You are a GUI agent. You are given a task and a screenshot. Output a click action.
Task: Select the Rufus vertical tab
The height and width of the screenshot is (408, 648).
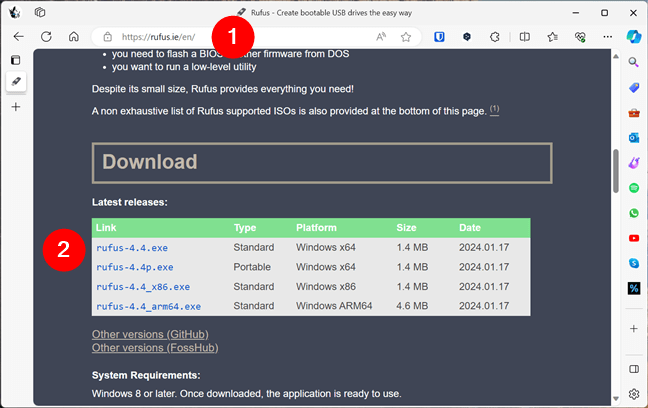pos(16,81)
